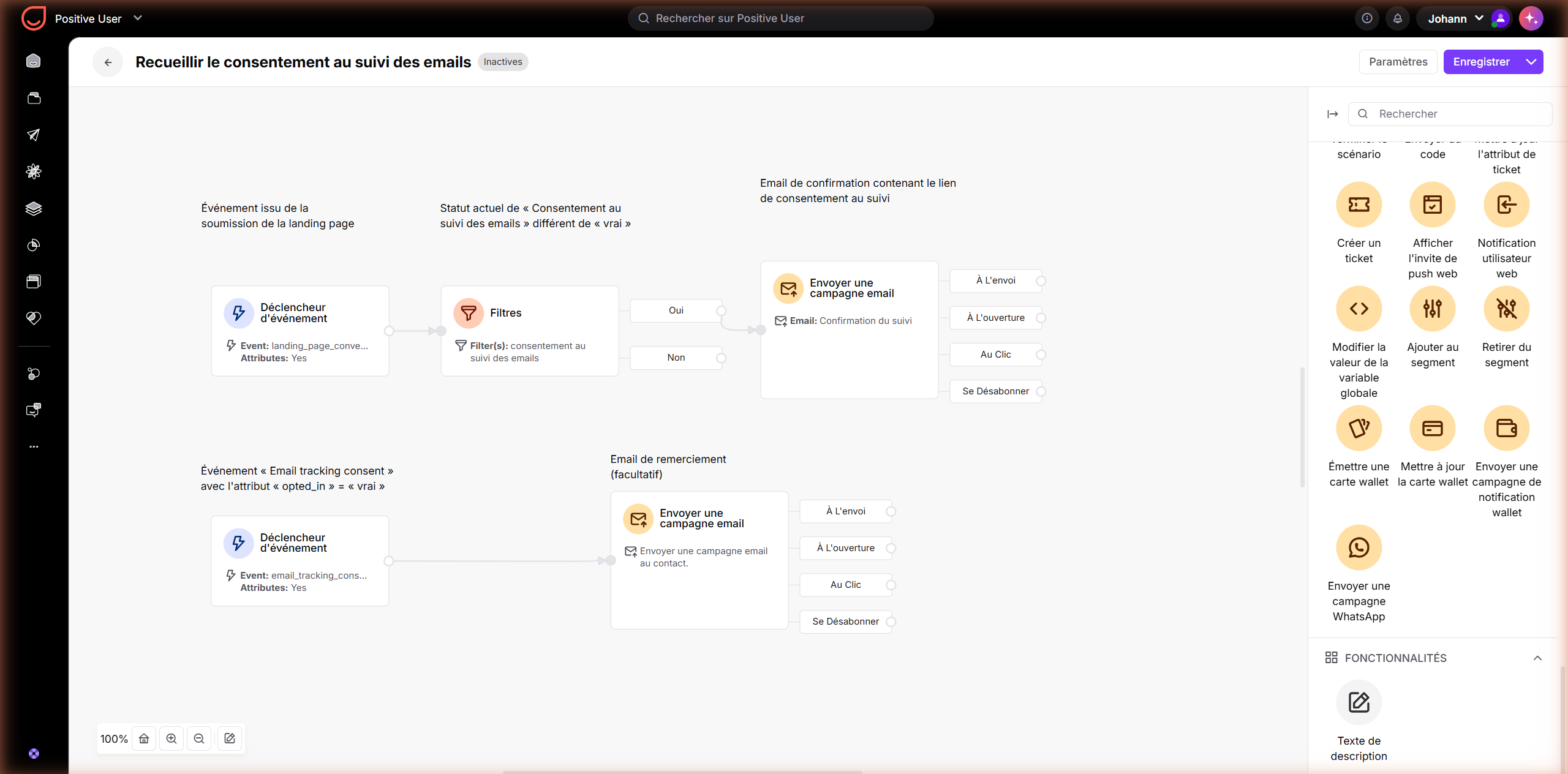Open the Johann account dropdown
This screenshot has height=774, width=1568.
(x=1455, y=18)
